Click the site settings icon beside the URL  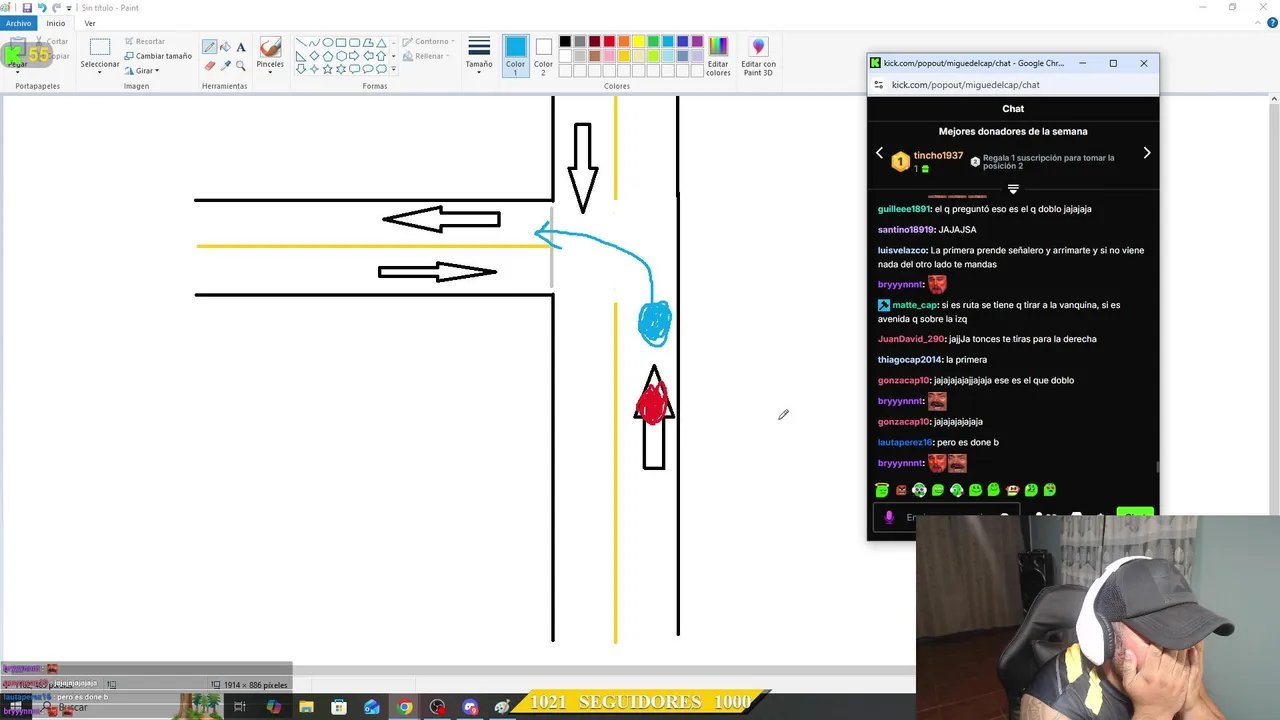click(x=878, y=85)
